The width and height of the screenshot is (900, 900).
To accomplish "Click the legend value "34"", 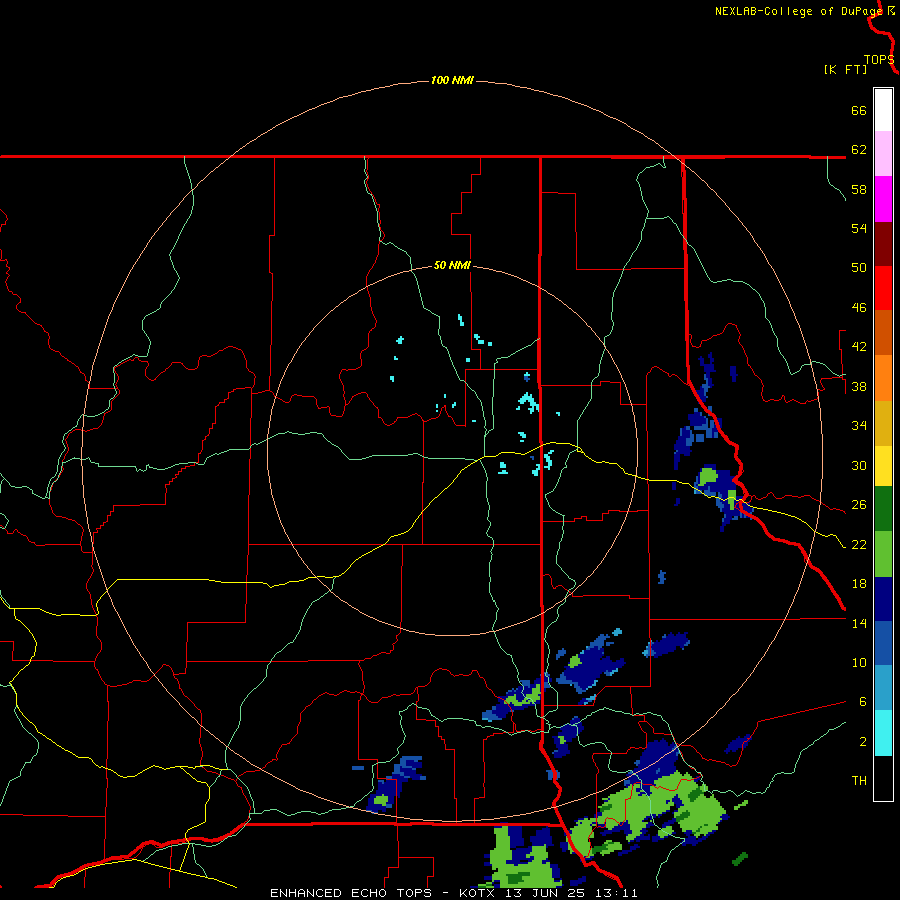I will (x=859, y=426).
